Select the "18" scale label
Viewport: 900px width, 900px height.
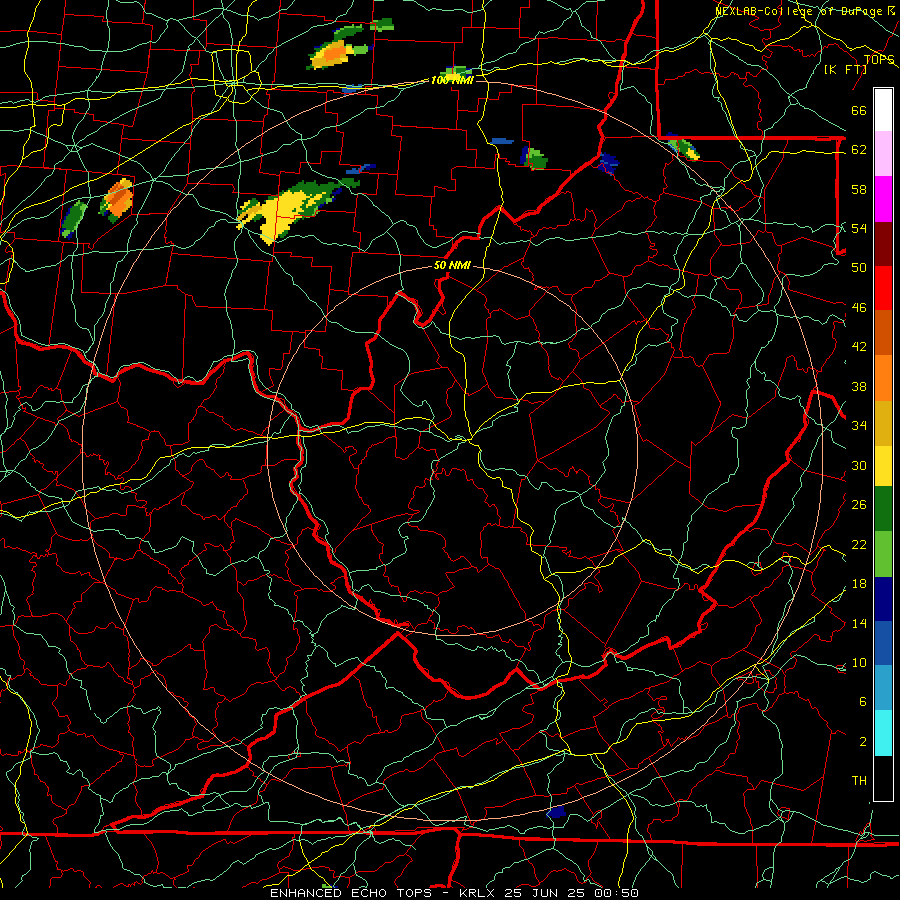(x=859, y=584)
